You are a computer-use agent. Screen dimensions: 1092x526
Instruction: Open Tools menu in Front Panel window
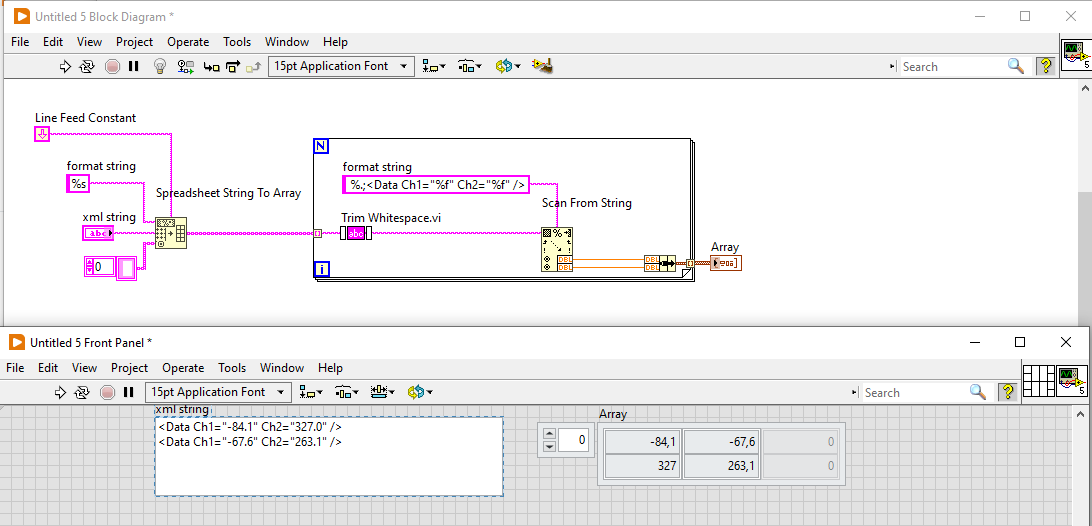pyautogui.click(x=232, y=368)
